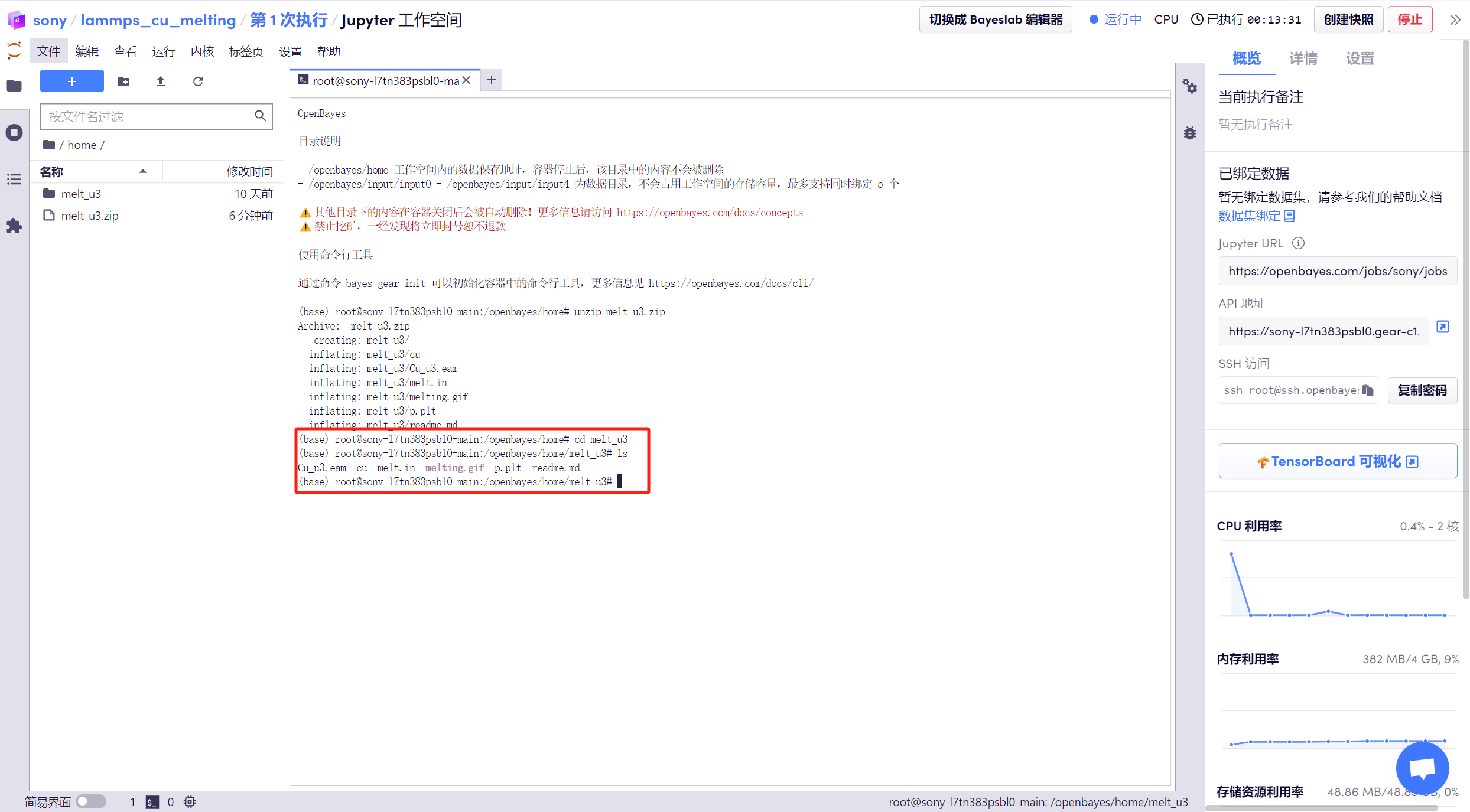Open the debugger bug icon
The height and width of the screenshot is (812, 1470).
[x=1190, y=133]
